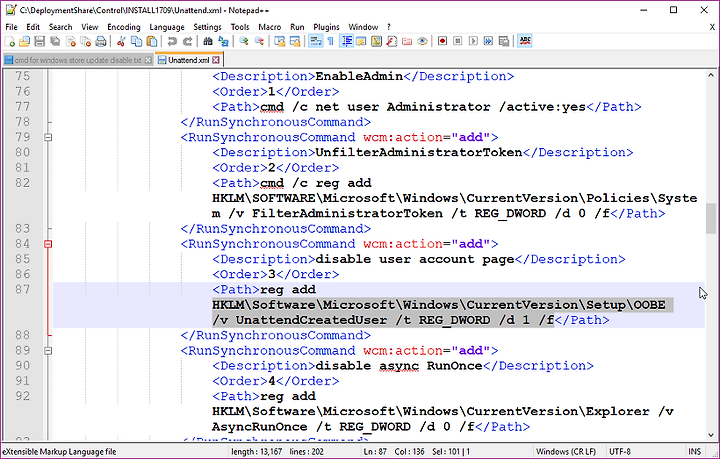Click the scrollbar down arrow in the editor

pos(711,435)
